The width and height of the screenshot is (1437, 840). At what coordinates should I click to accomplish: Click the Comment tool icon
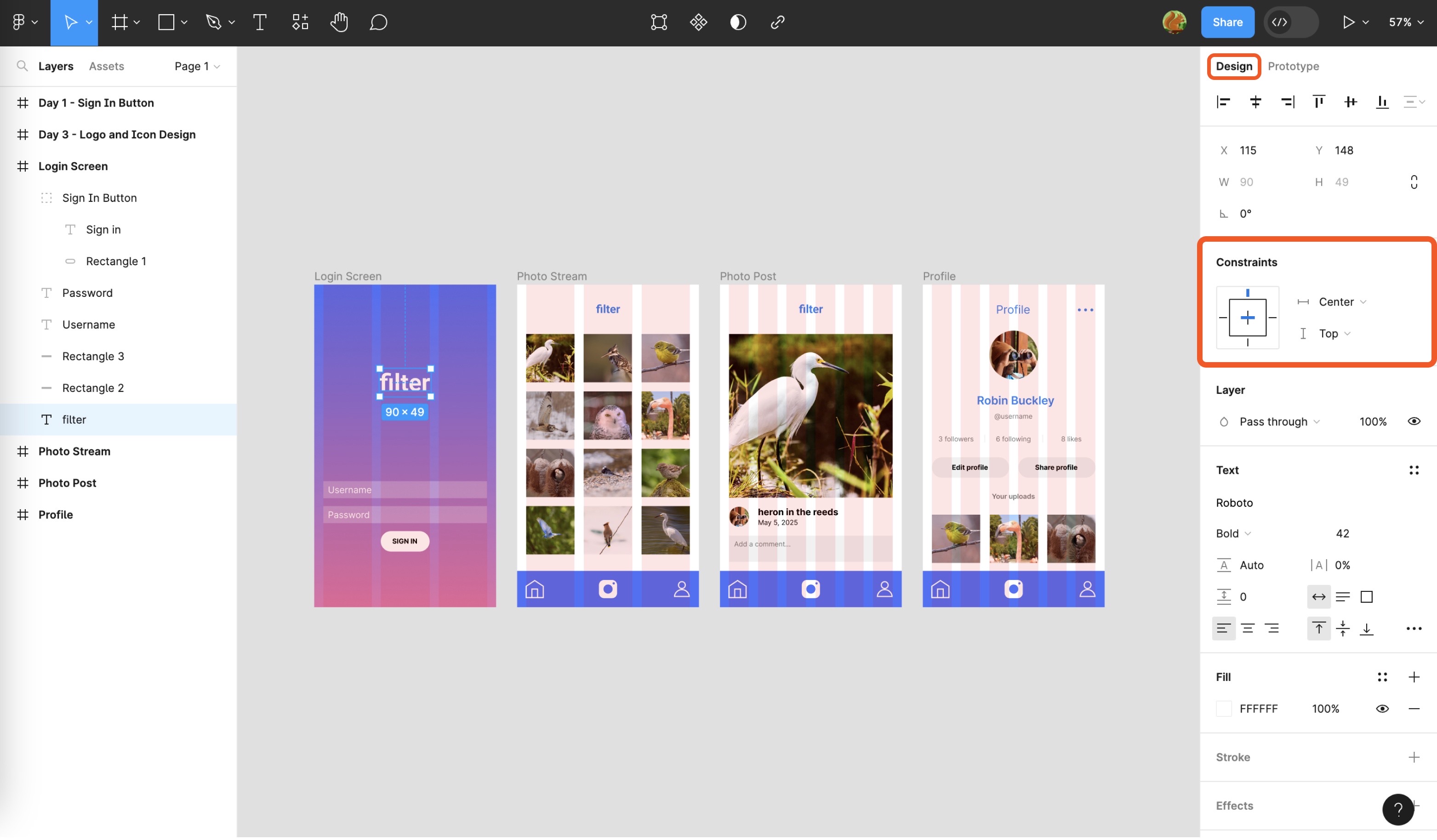pos(378,22)
